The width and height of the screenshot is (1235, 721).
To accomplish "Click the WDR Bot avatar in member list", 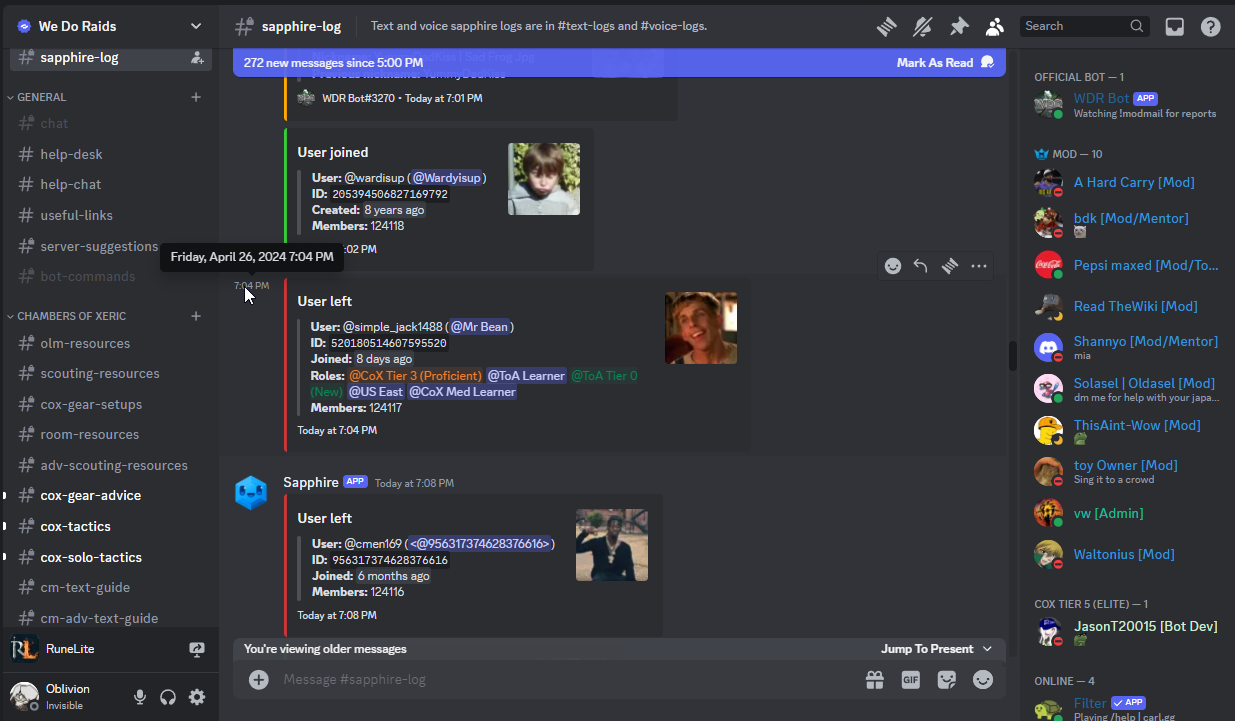I will point(1048,104).
